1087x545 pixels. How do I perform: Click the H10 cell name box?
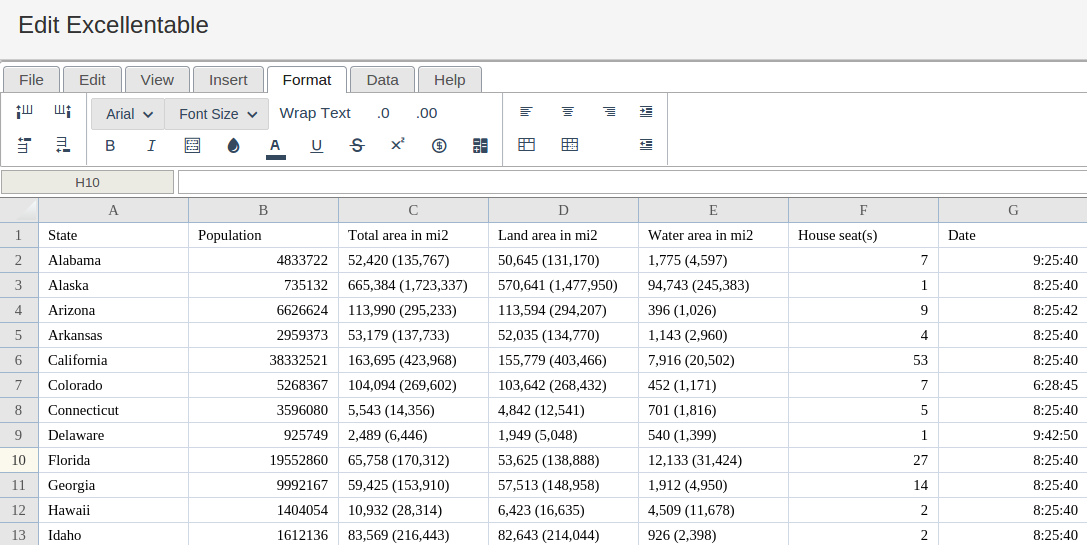[88, 182]
